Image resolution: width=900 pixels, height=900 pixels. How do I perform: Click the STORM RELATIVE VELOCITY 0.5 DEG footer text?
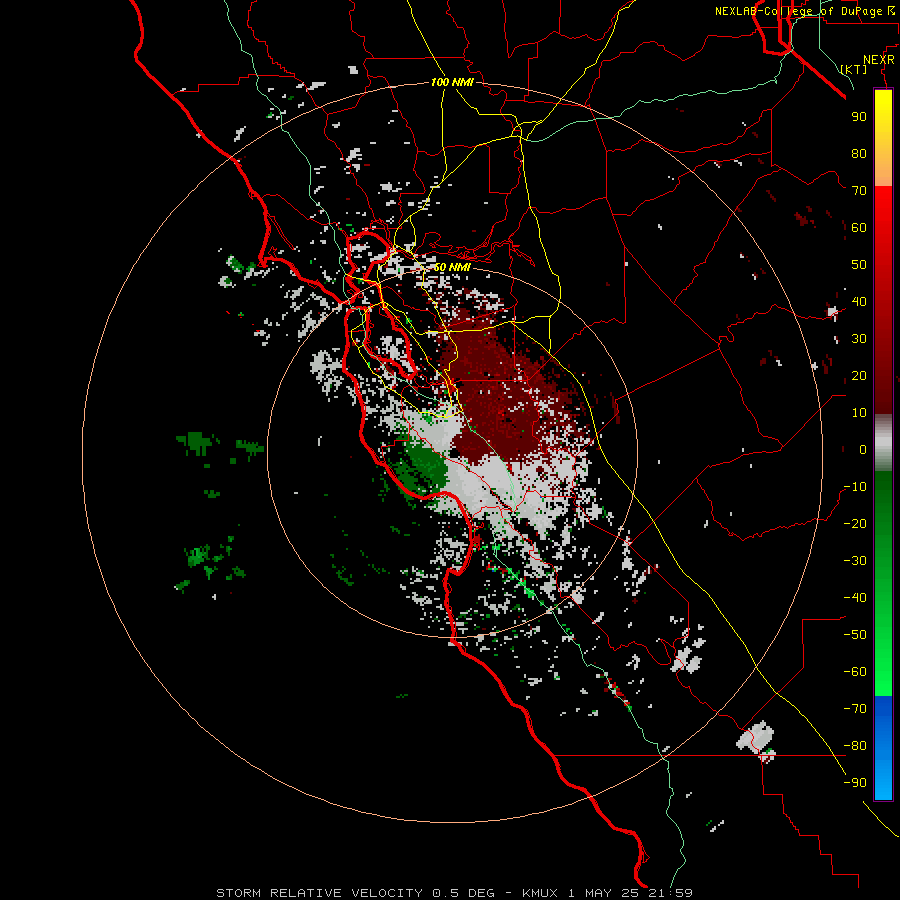pos(355,893)
